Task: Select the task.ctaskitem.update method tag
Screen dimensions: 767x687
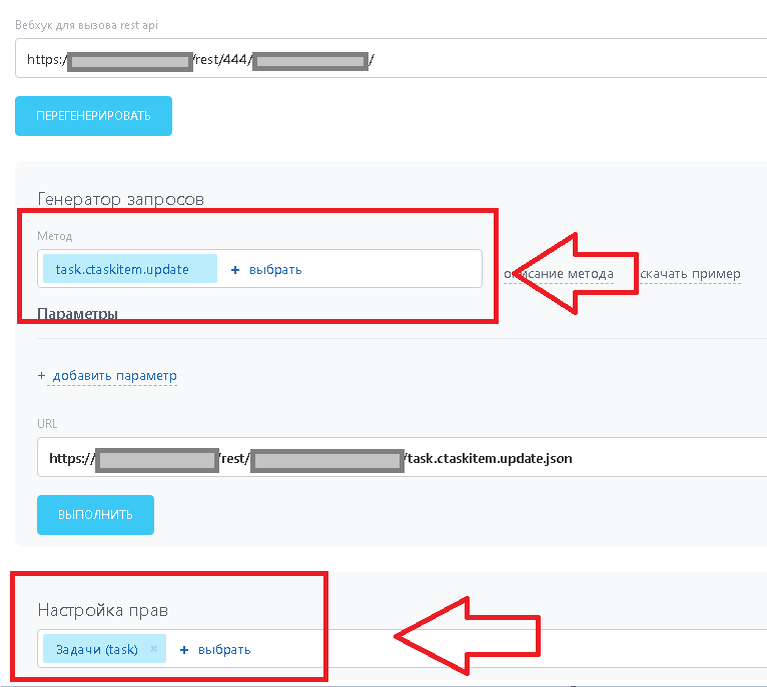Action: click(130, 269)
